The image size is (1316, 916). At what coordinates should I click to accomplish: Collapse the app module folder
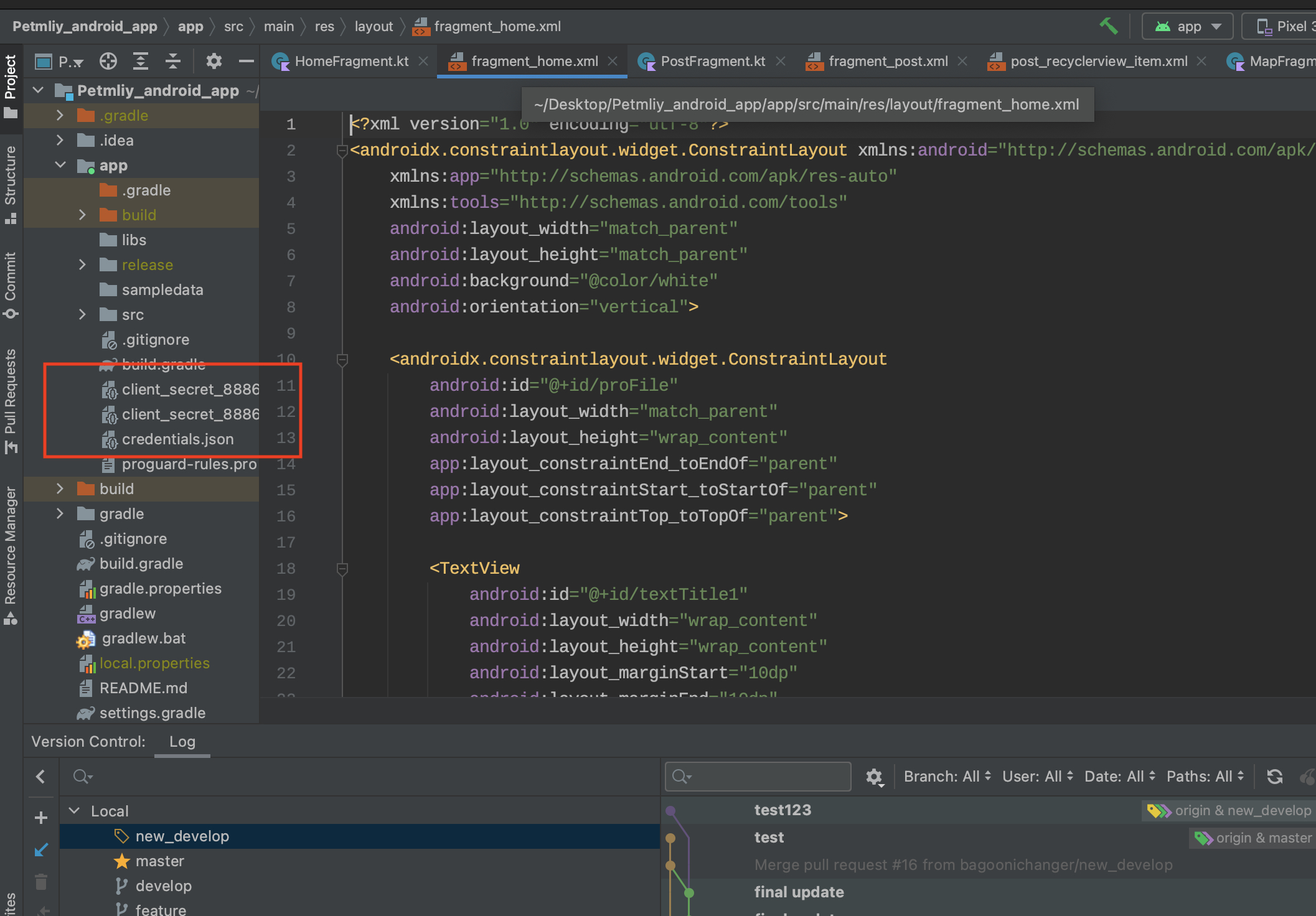point(60,166)
